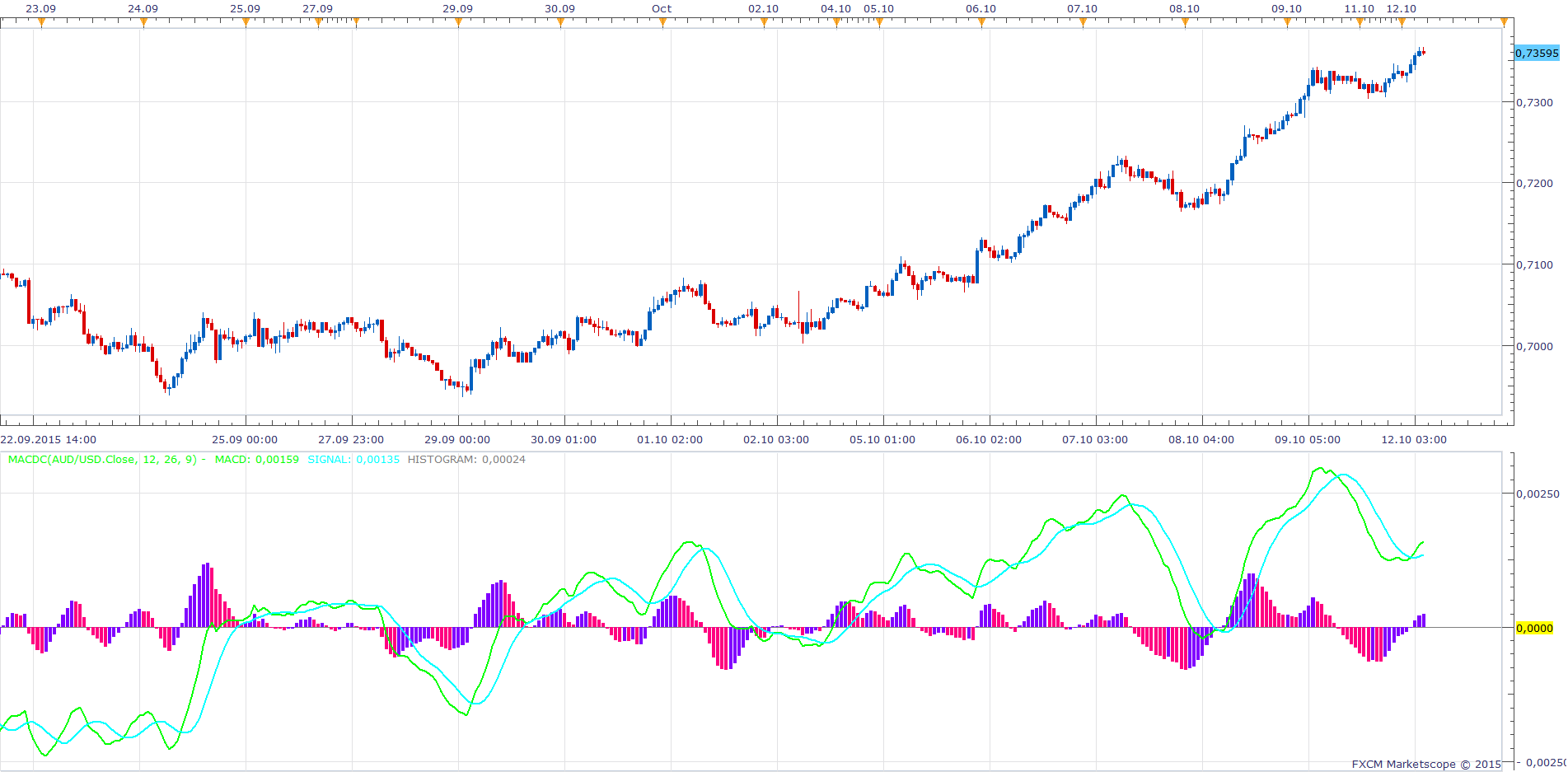1568x772 pixels.
Task: Click the current price label 0,73595
Action: [1537, 53]
